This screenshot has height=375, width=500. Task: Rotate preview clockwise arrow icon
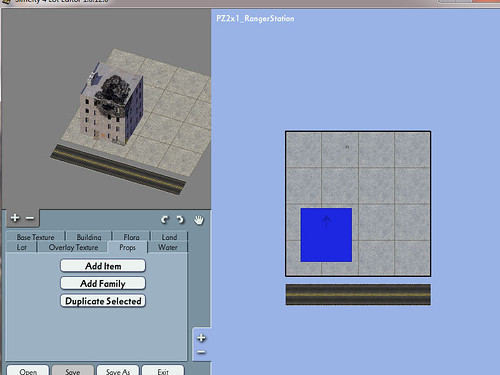pyautogui.click(x=180, y=220)
